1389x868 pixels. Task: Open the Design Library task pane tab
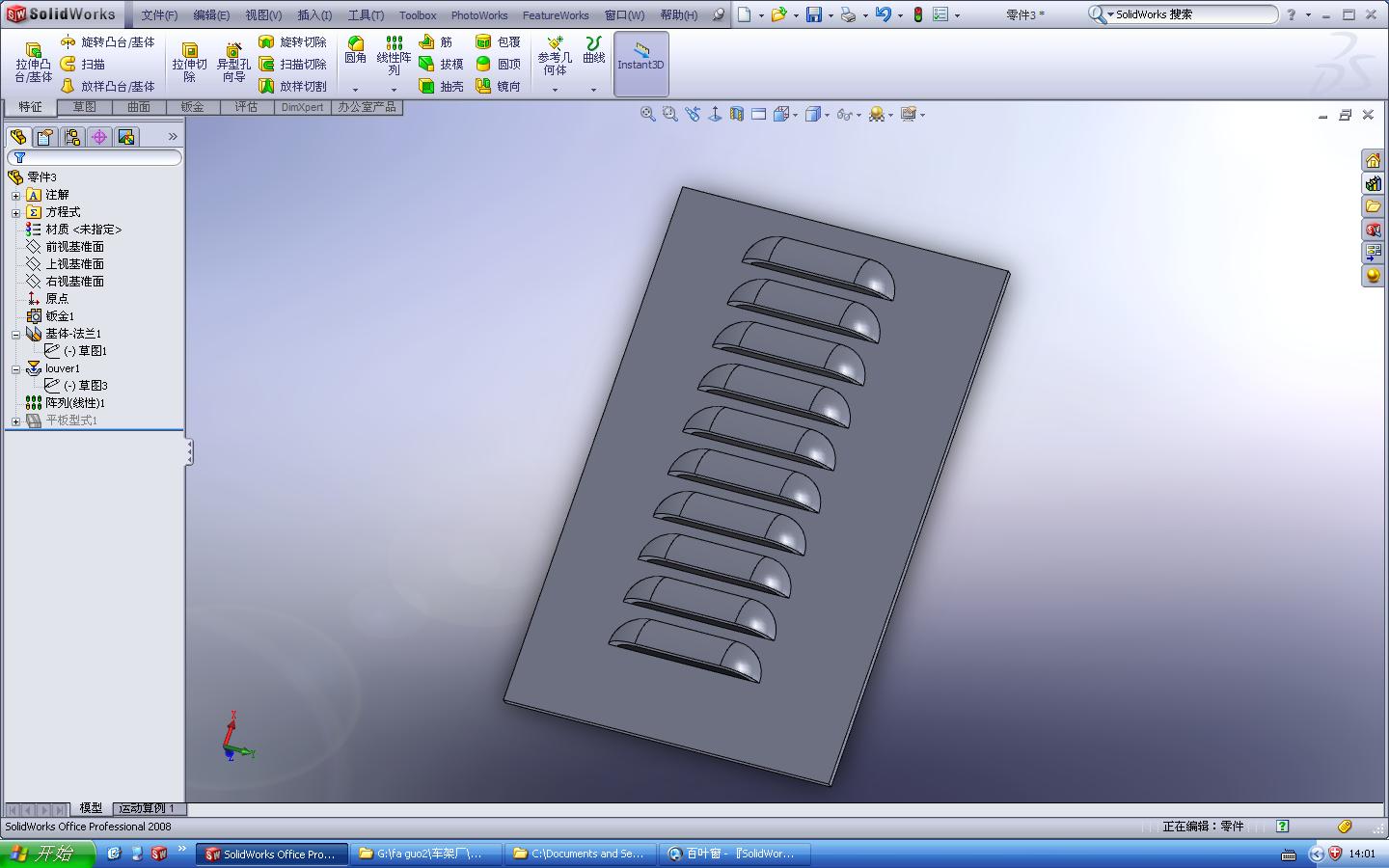pyautogui.click(x=1373, y=183)
